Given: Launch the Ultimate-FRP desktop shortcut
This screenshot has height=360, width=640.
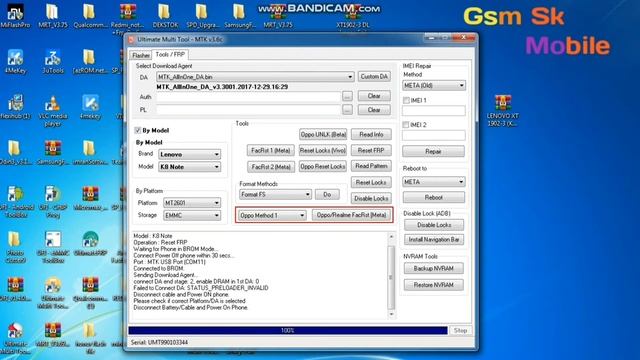Looking at the screenshot, I should click(x=90, y=244).
